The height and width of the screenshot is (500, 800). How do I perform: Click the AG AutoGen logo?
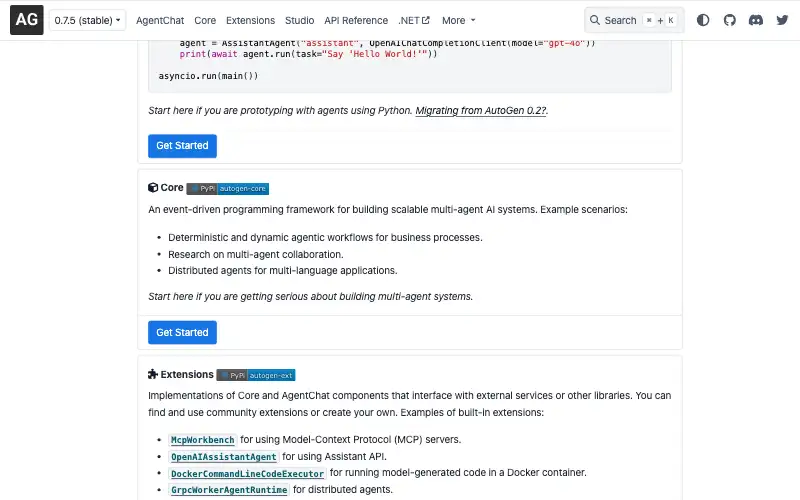(x=27, y=20)
